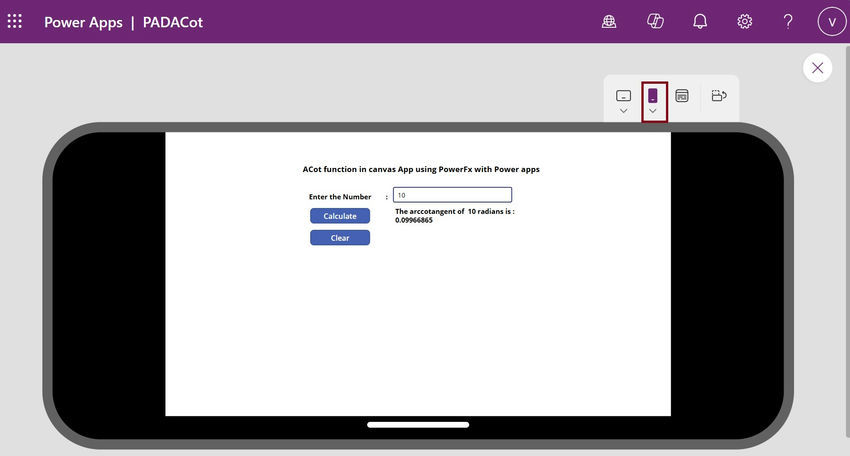Screen dimensions: 850x456
Task: Open the app launcher waffle icon
Action: tap(15, 21)
